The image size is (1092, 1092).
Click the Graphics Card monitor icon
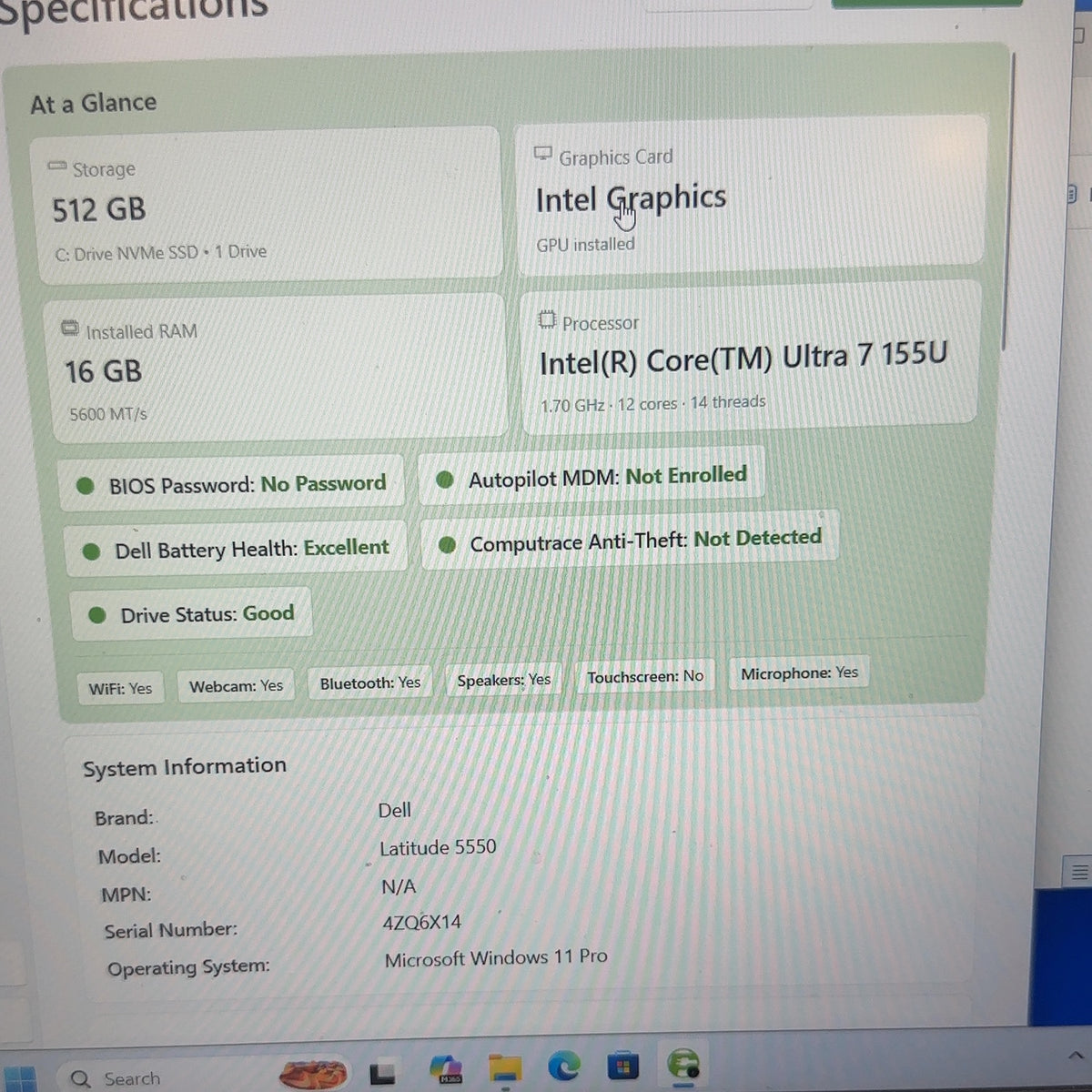[x=543, y=154]
